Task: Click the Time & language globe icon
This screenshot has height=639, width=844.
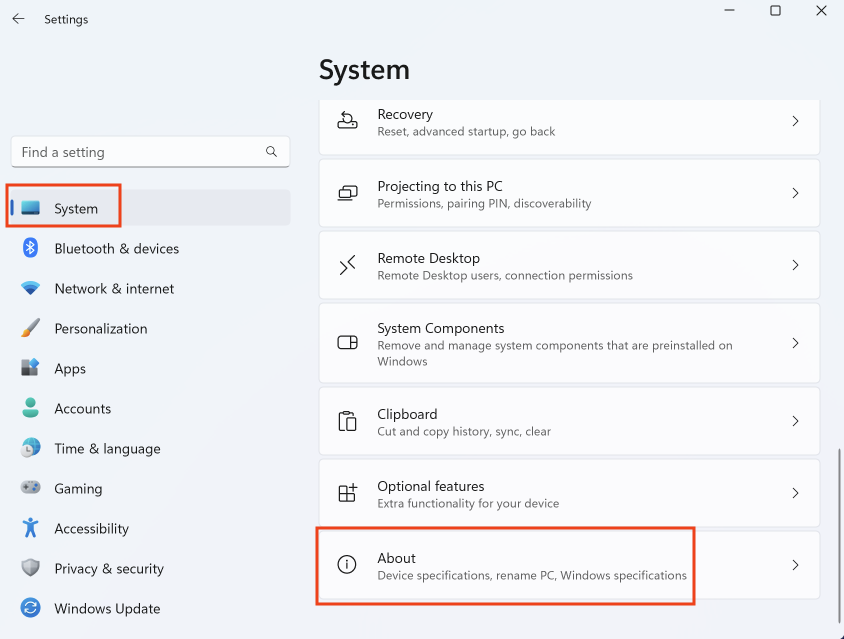Action: (31, 448)
